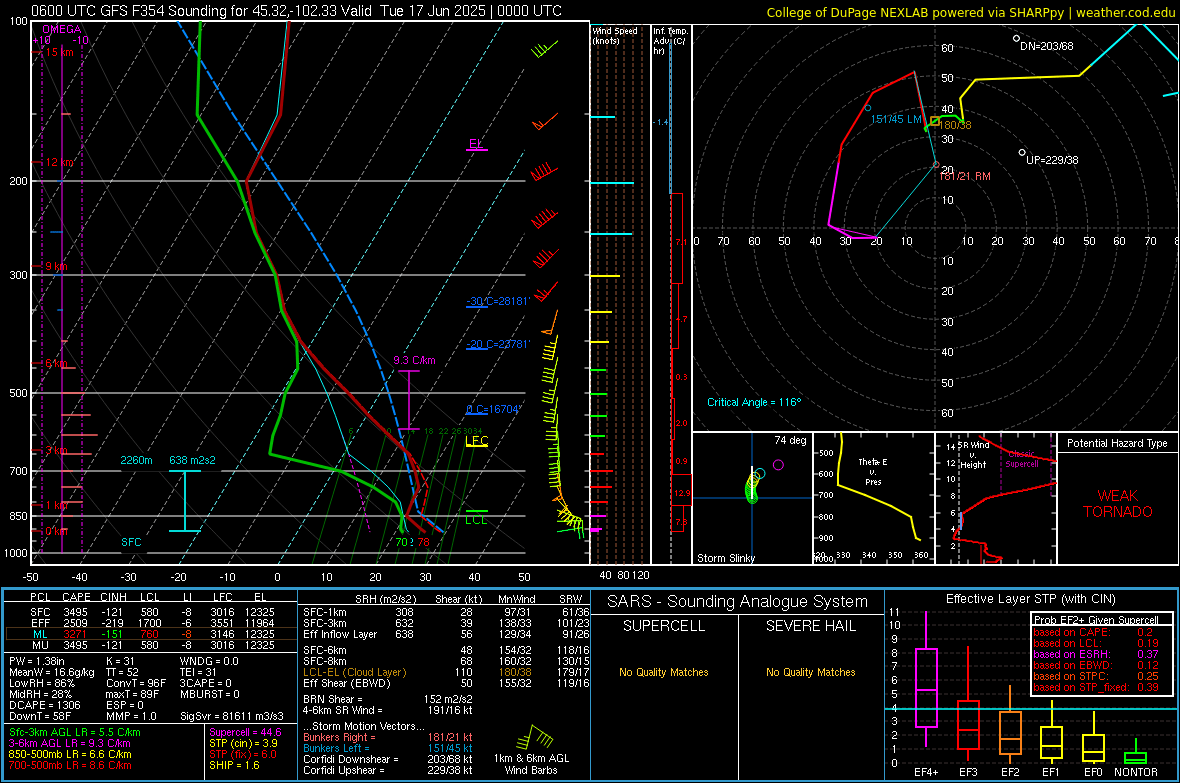Click the 'ConvT = 96F' value
1180x783 pixels.
[x=135, y=683]
